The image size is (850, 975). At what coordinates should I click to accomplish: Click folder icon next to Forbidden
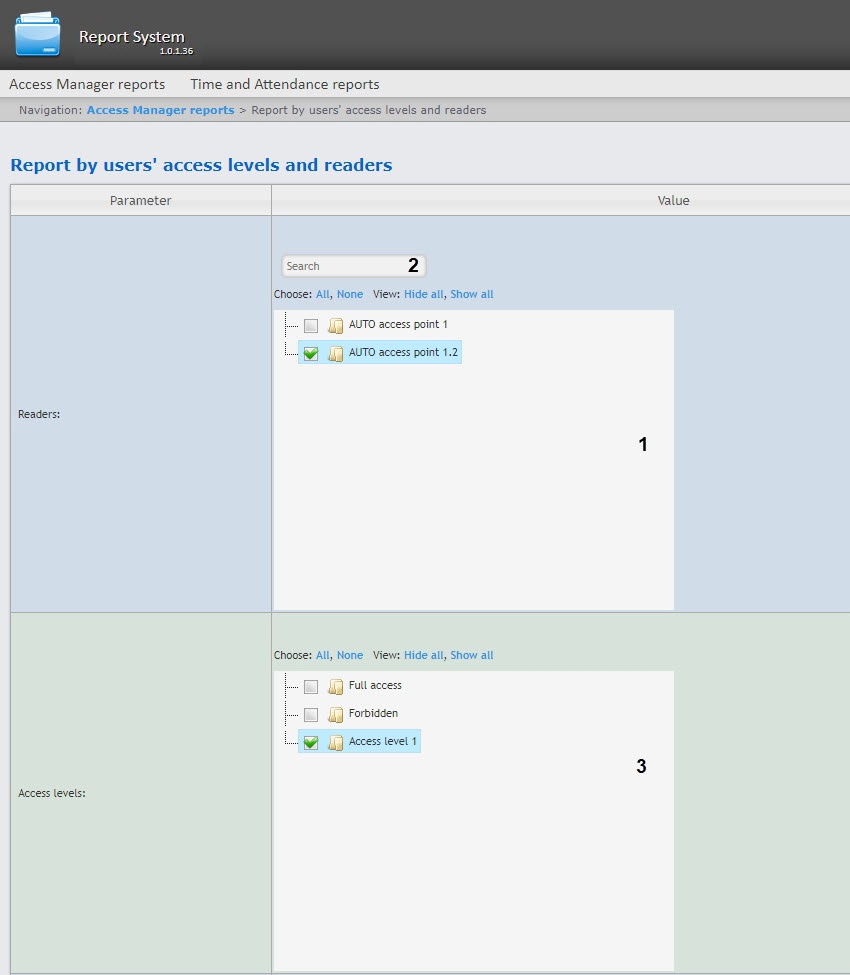[336, 715]
